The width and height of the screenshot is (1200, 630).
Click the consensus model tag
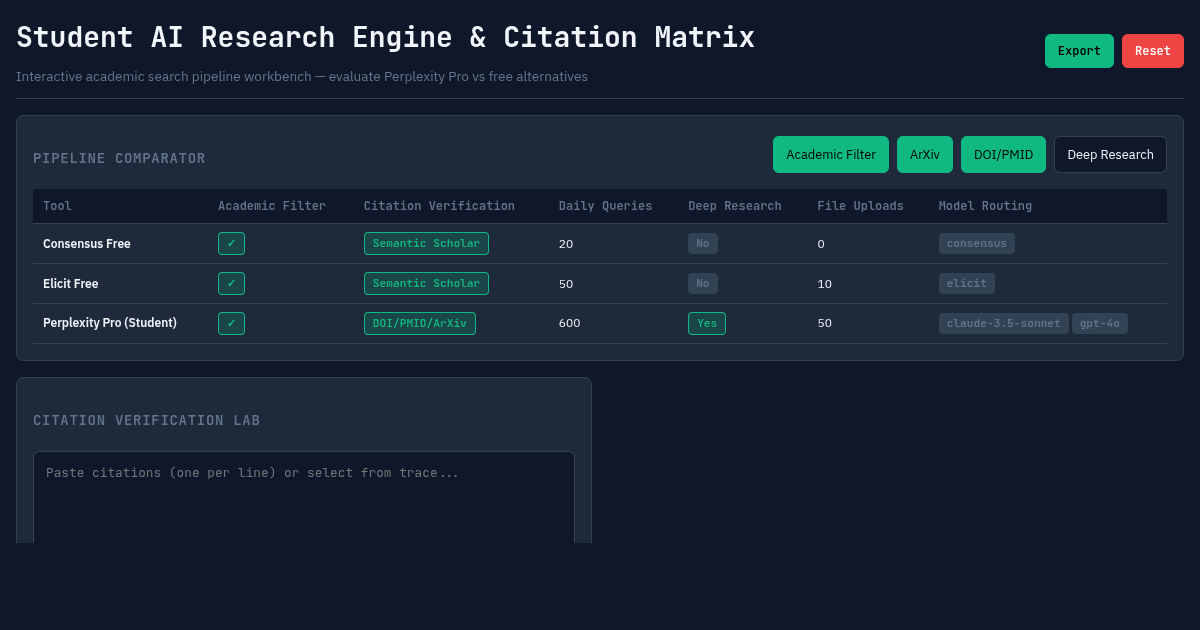pos(977,243)
